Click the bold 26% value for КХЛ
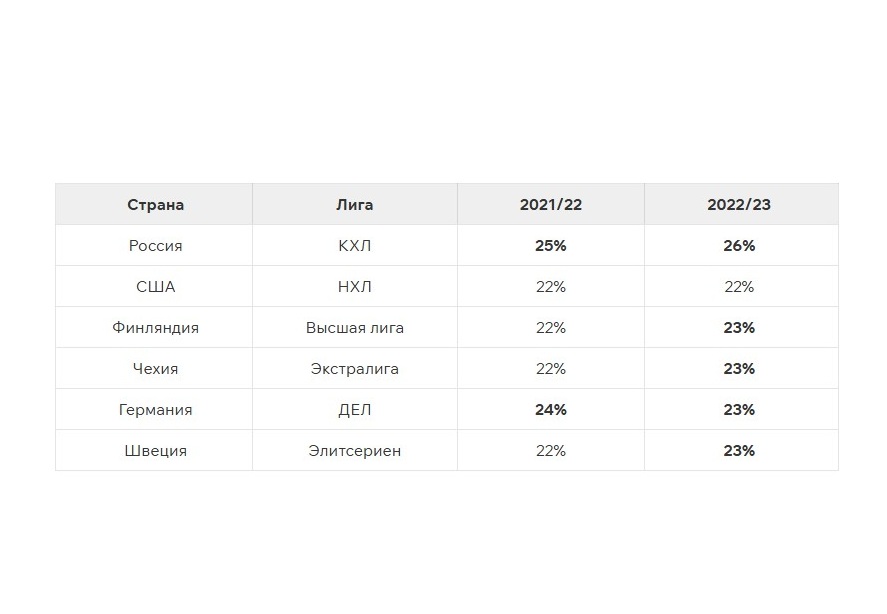 tap(739, 246)
